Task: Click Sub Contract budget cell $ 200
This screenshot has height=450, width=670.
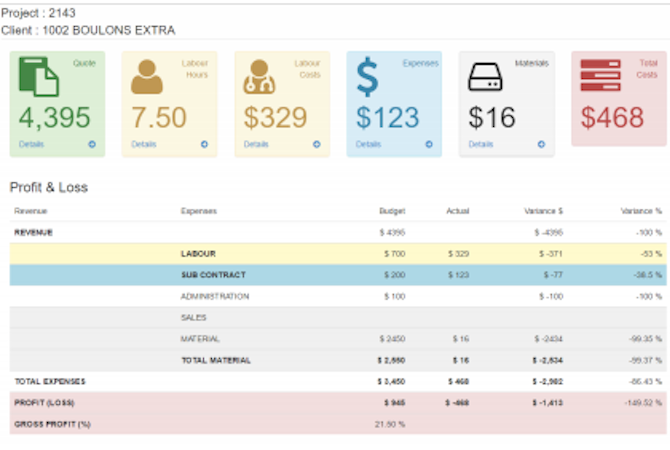Action: 394,275
